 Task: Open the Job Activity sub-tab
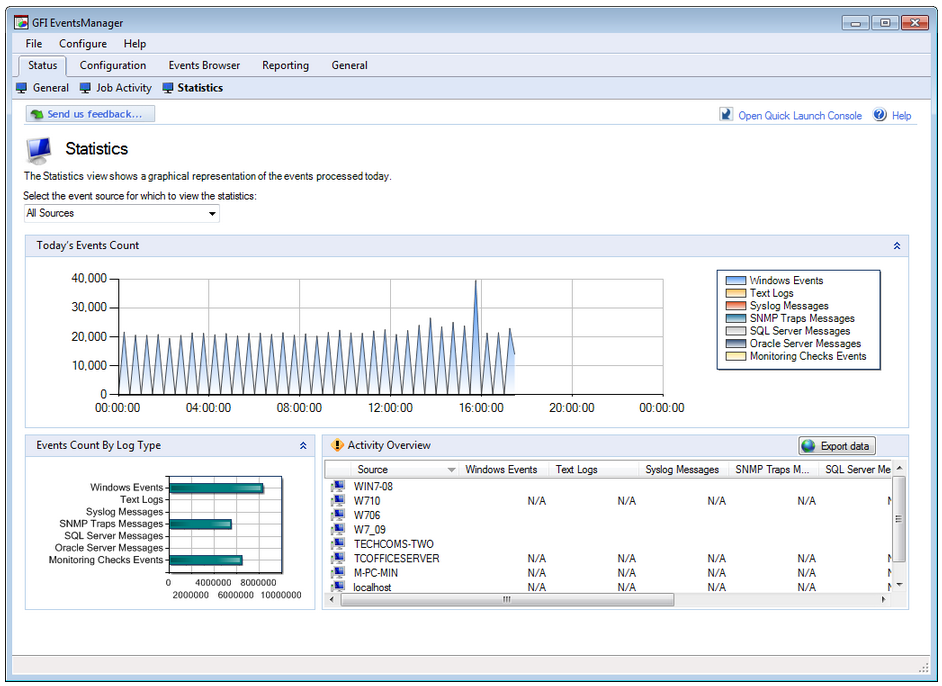pyautogui.click(x=124, y=88)
